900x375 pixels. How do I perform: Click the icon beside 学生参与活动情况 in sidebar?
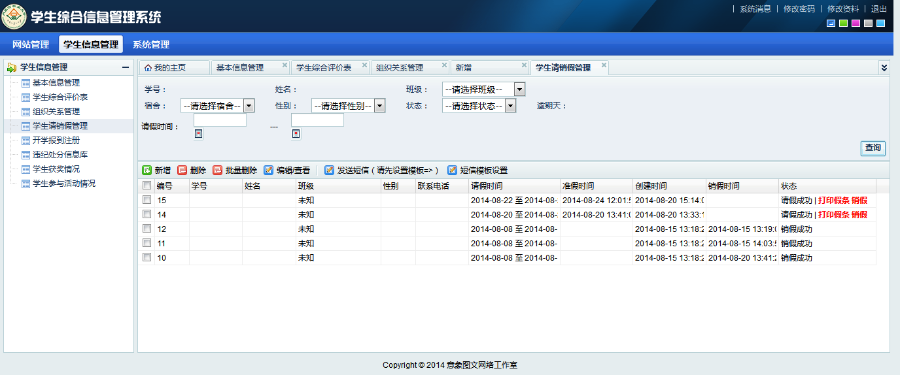pyautogui.click(x=25, y=184)
